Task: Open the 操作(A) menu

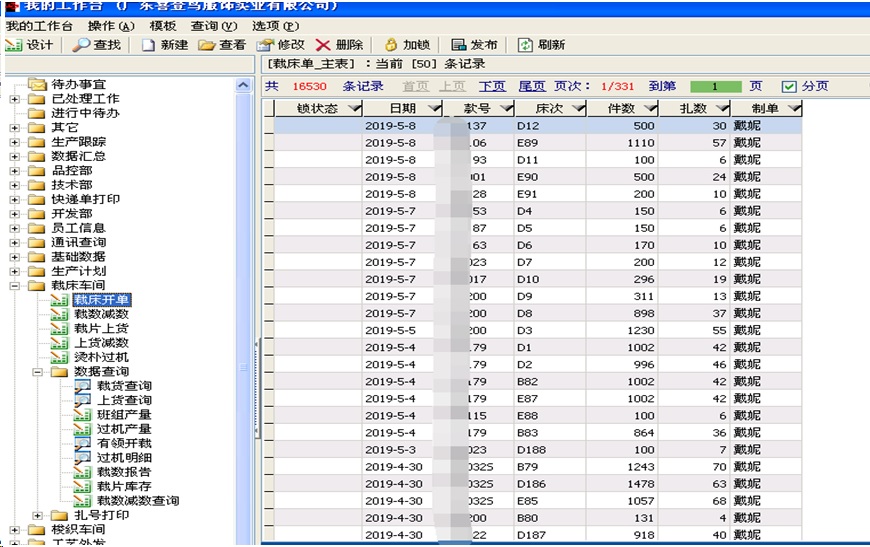Action: (x=111, y=26)
